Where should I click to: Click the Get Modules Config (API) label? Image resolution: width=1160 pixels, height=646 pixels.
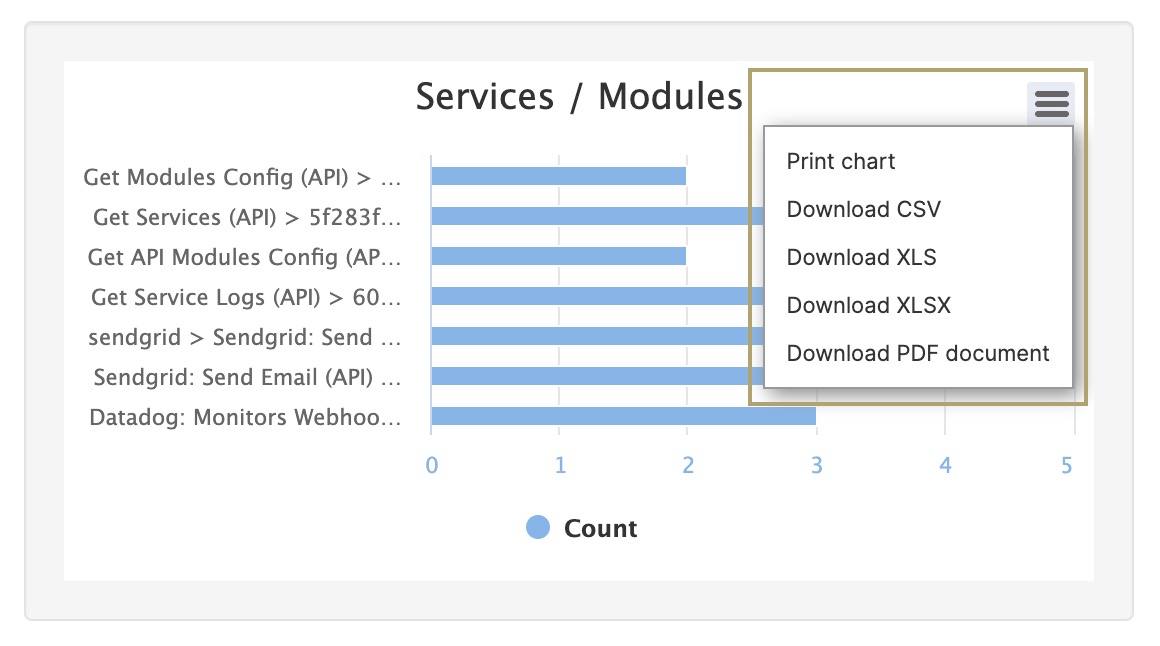tap(242, 178)
